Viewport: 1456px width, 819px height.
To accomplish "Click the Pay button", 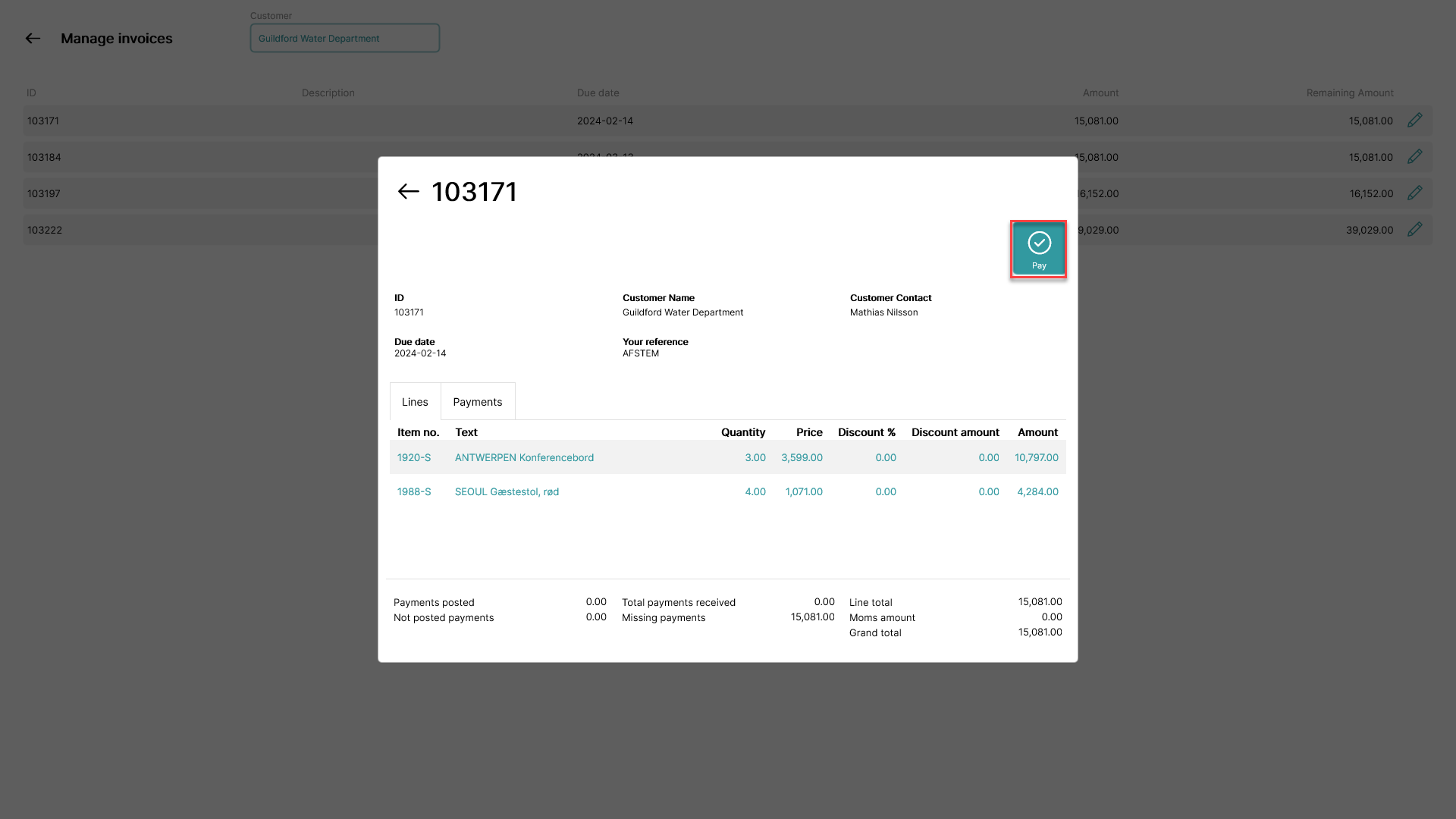I will [x=1039, y=249].
